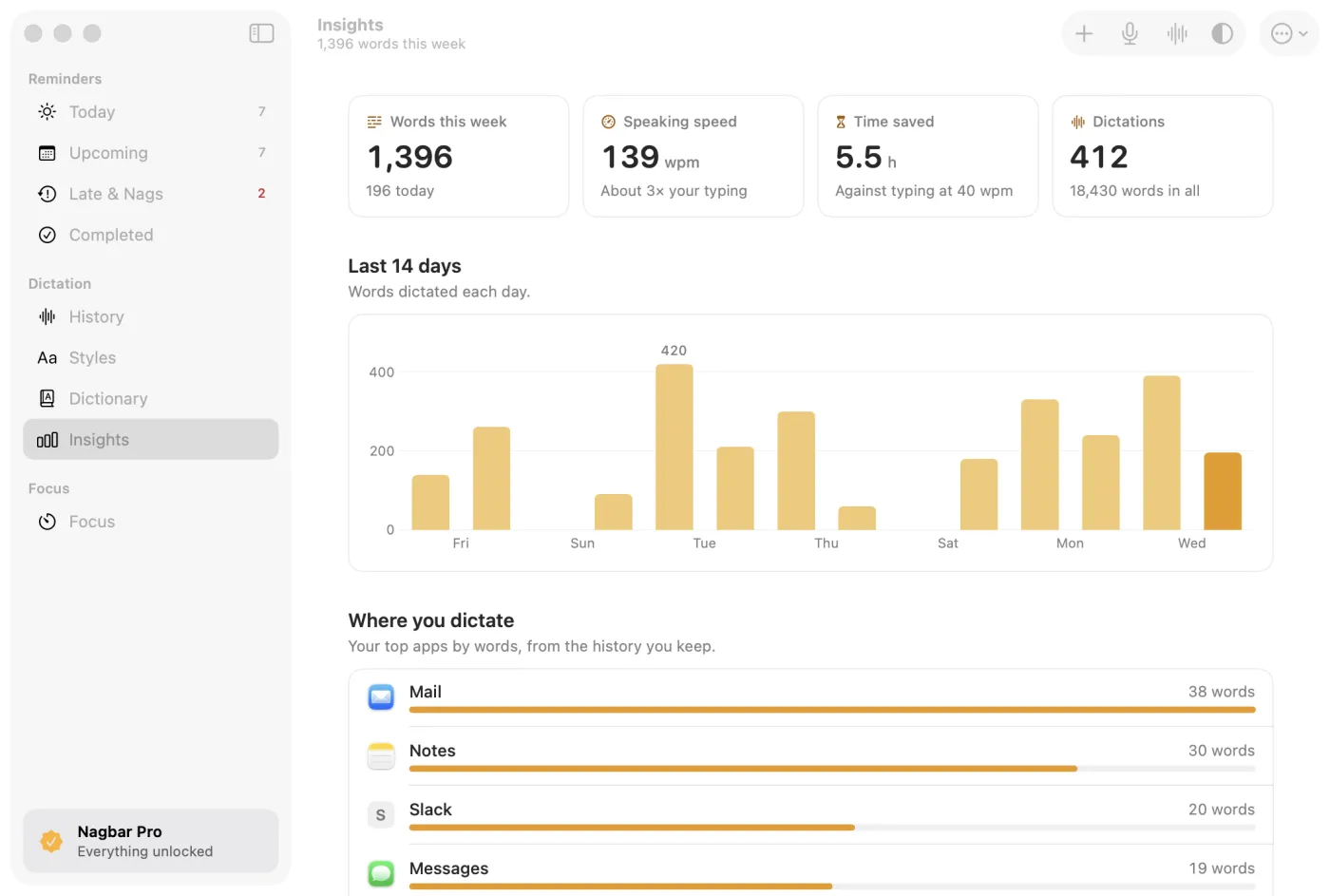Click the waveform icon in the toolbar

point(1177,34)
